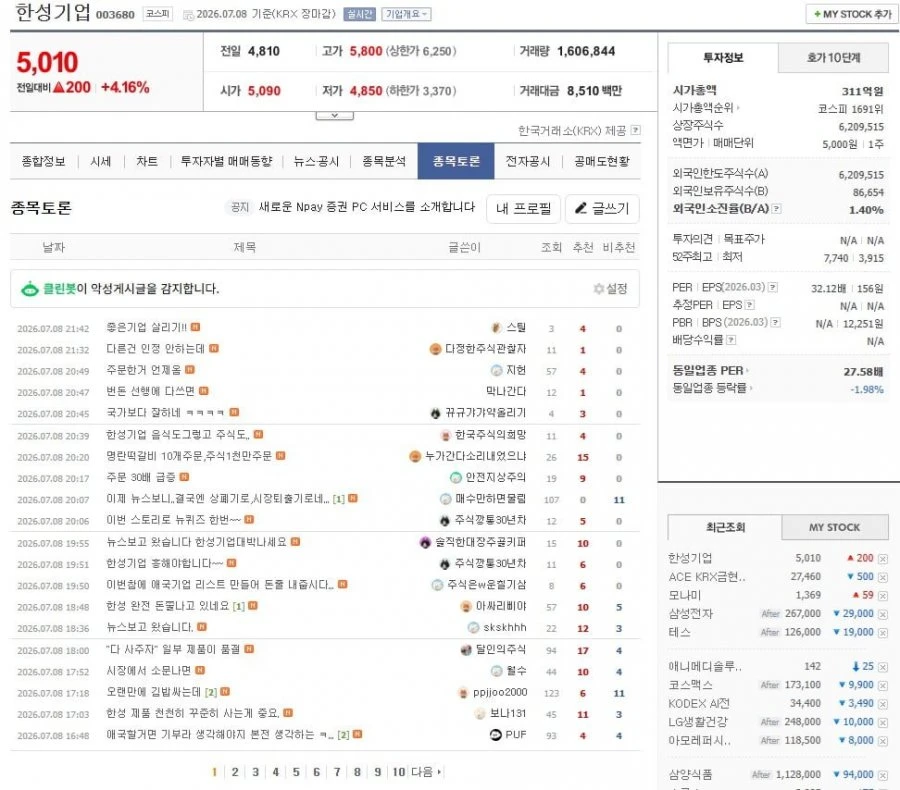The height and width of the screenshot is (790, 900).
Task: Open 아모레퍼시 in recent list
Action: click(x=699, y=741)
